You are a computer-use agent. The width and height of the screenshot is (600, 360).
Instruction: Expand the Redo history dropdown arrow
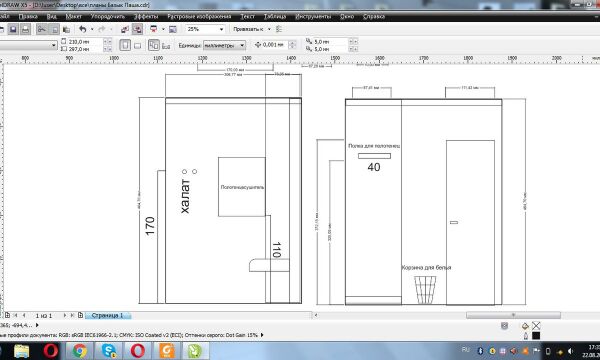(x=111, y=29)
